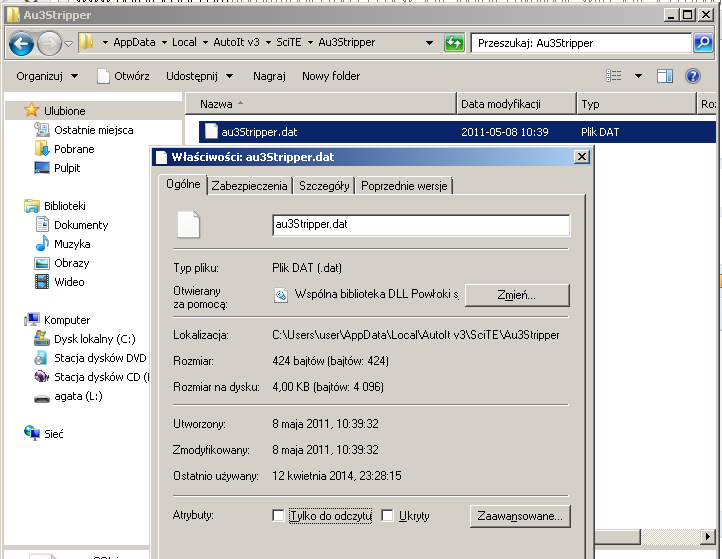Image resolution: width=722 pixels, height=559 pixels.
Task: Expand the arrow before AppData breadcrumb
Action: [105, 43]
